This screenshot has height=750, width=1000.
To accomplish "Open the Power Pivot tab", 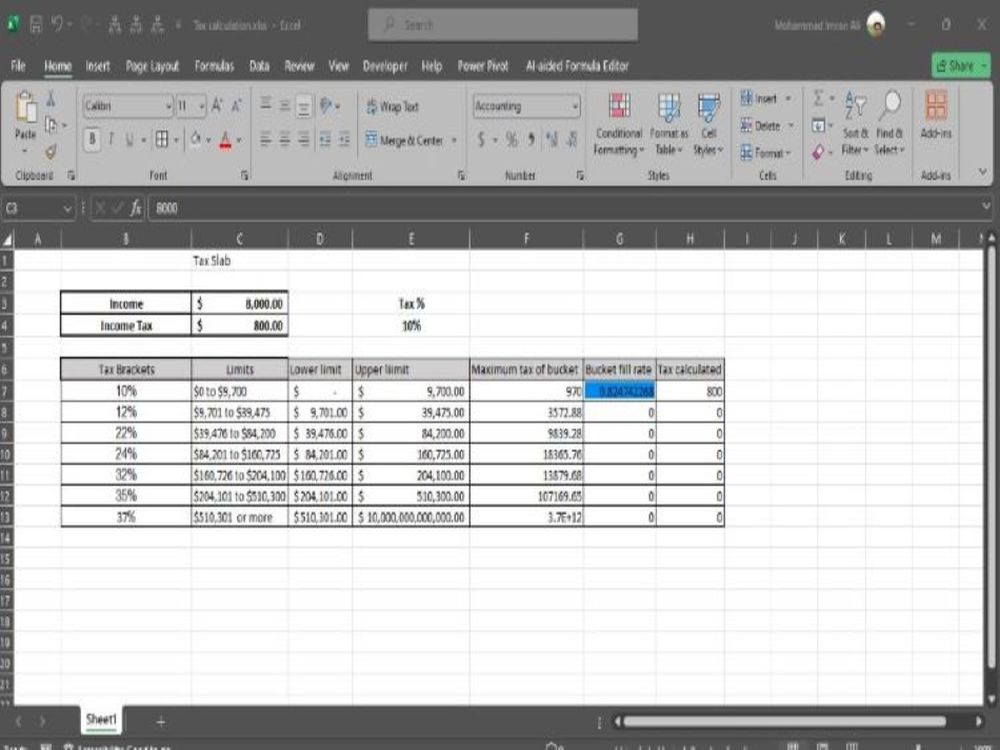I will (x=483, y=66).
